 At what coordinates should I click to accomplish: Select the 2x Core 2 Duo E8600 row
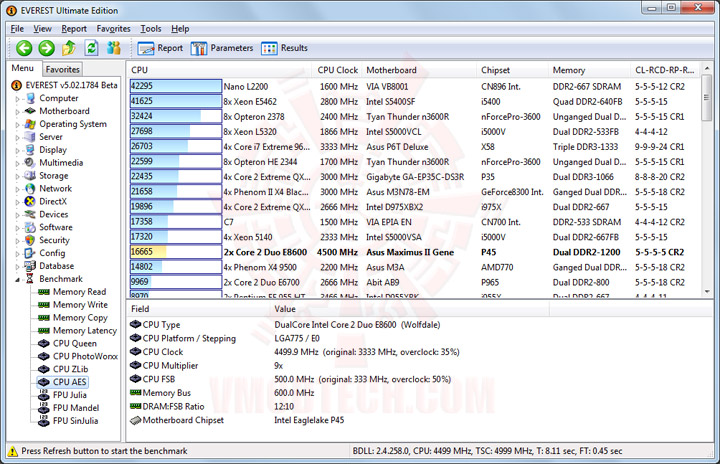(x=413, y=252)
